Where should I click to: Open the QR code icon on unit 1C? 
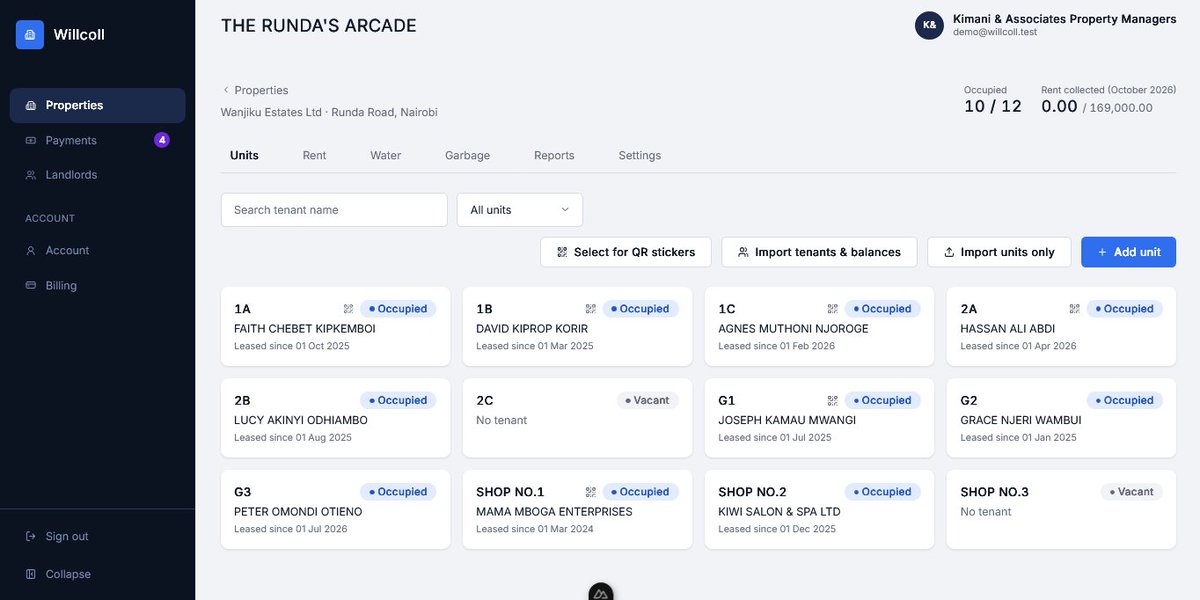point(832,309)
